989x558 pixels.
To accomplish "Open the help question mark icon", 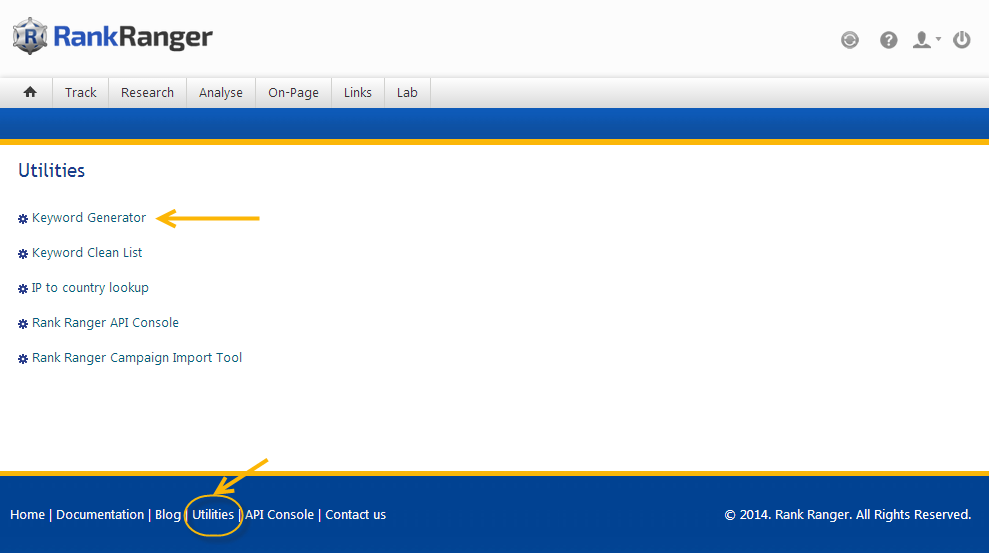I will tap(888, 40).
